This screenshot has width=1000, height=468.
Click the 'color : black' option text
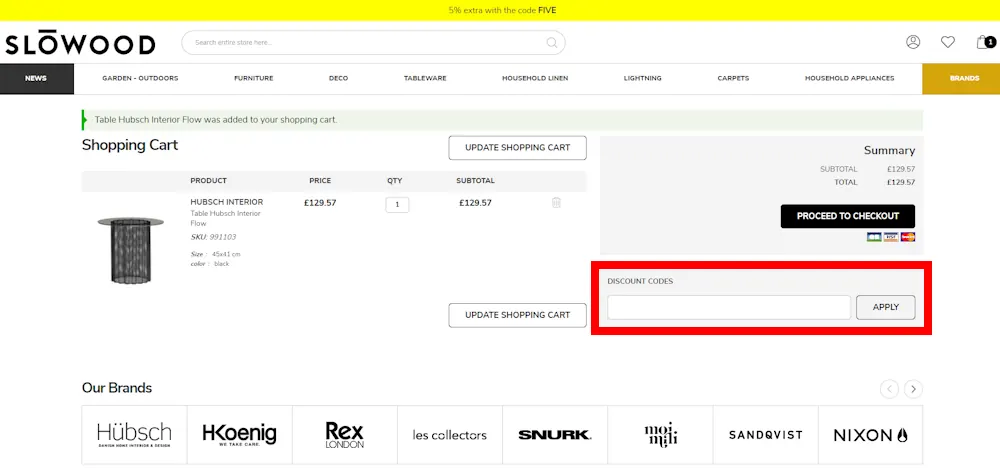(x=209, y=264)
